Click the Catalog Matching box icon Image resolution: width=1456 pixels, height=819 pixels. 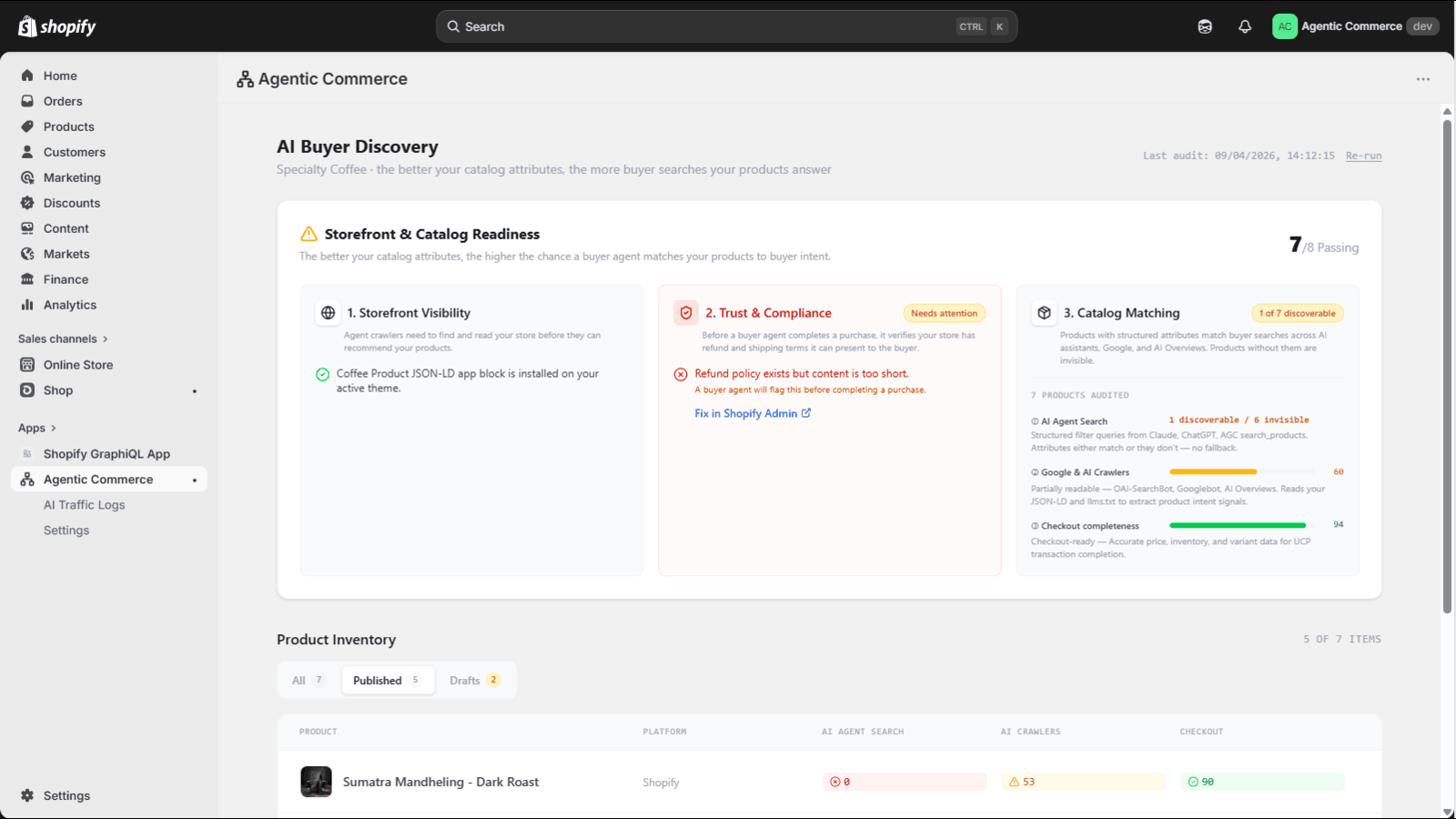point(1044,313)
